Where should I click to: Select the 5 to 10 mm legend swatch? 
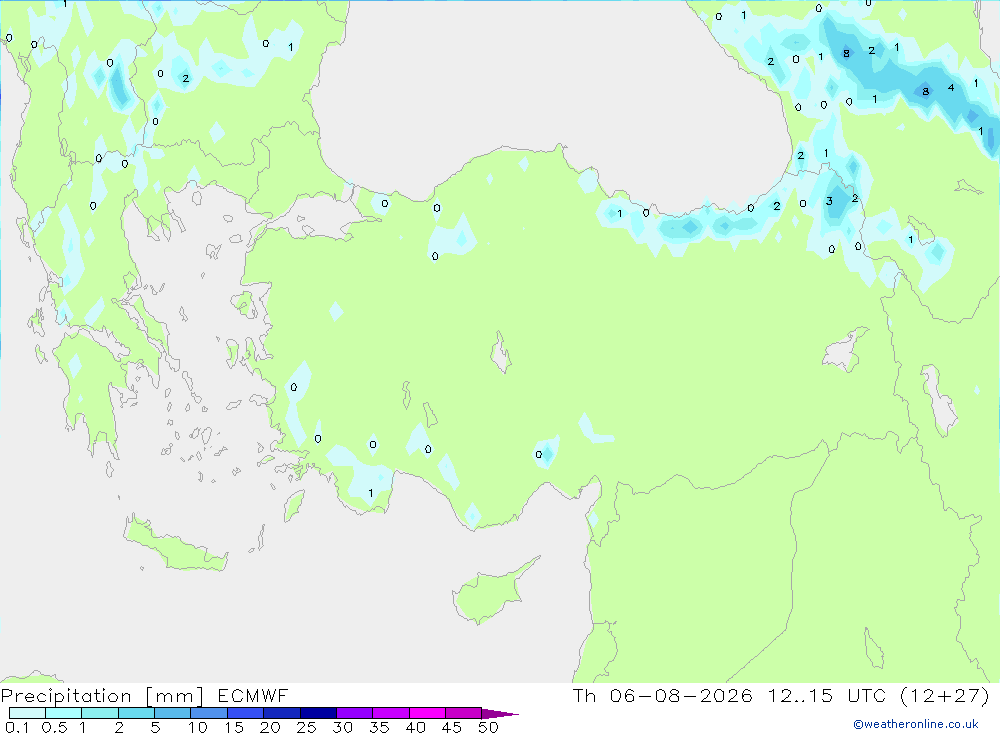coord(173,713)
